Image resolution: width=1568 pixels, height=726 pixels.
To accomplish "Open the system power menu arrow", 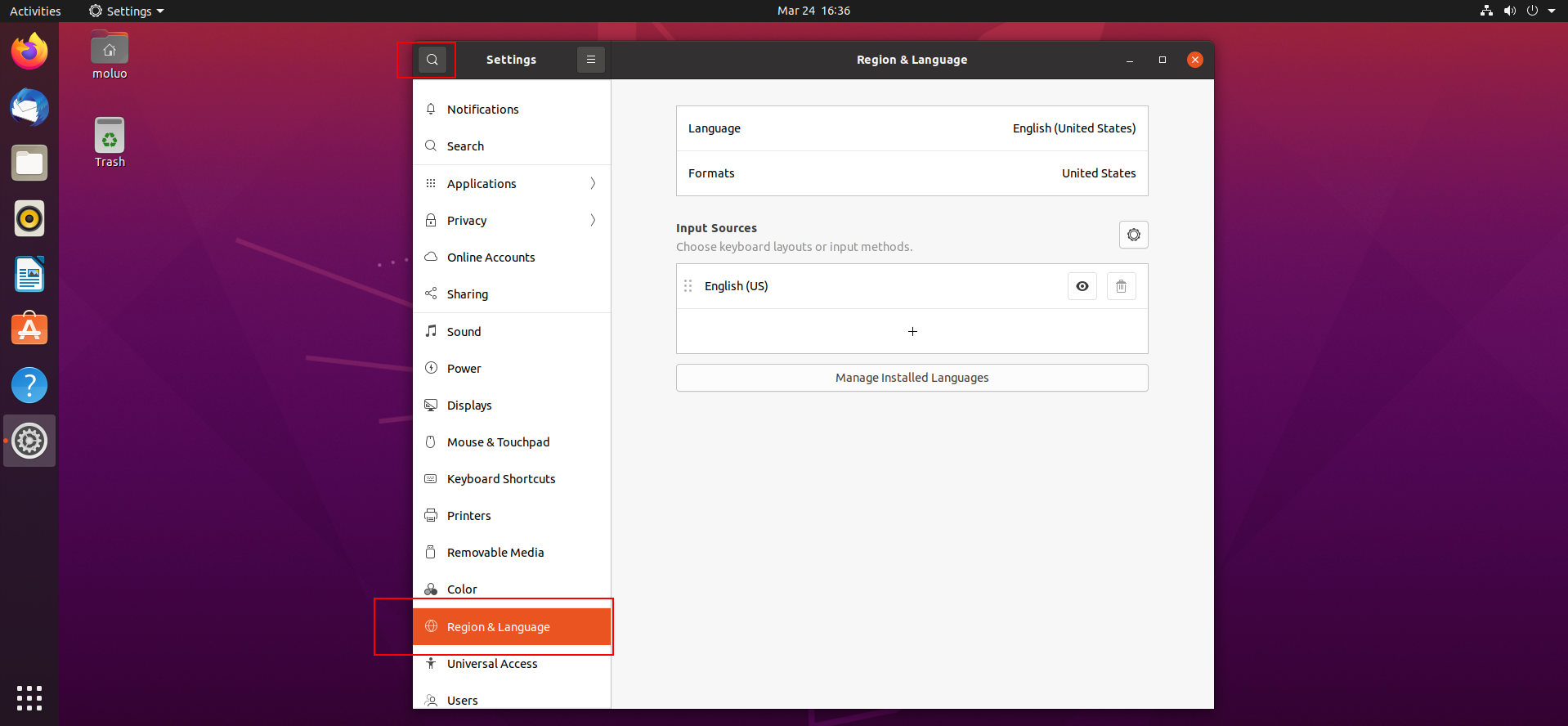I will click(1551, 11).
